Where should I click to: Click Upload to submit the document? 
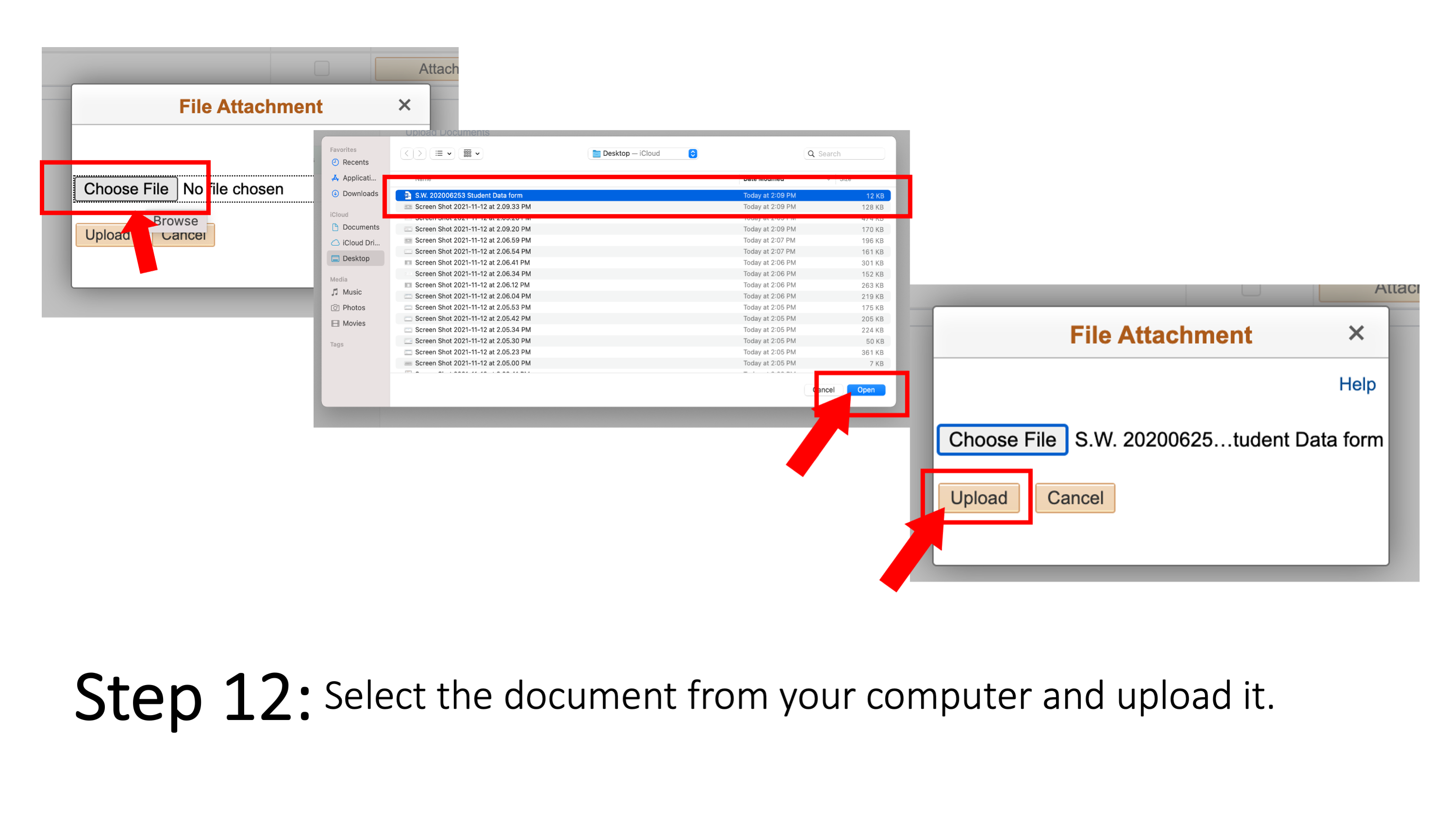coord(980,497)
